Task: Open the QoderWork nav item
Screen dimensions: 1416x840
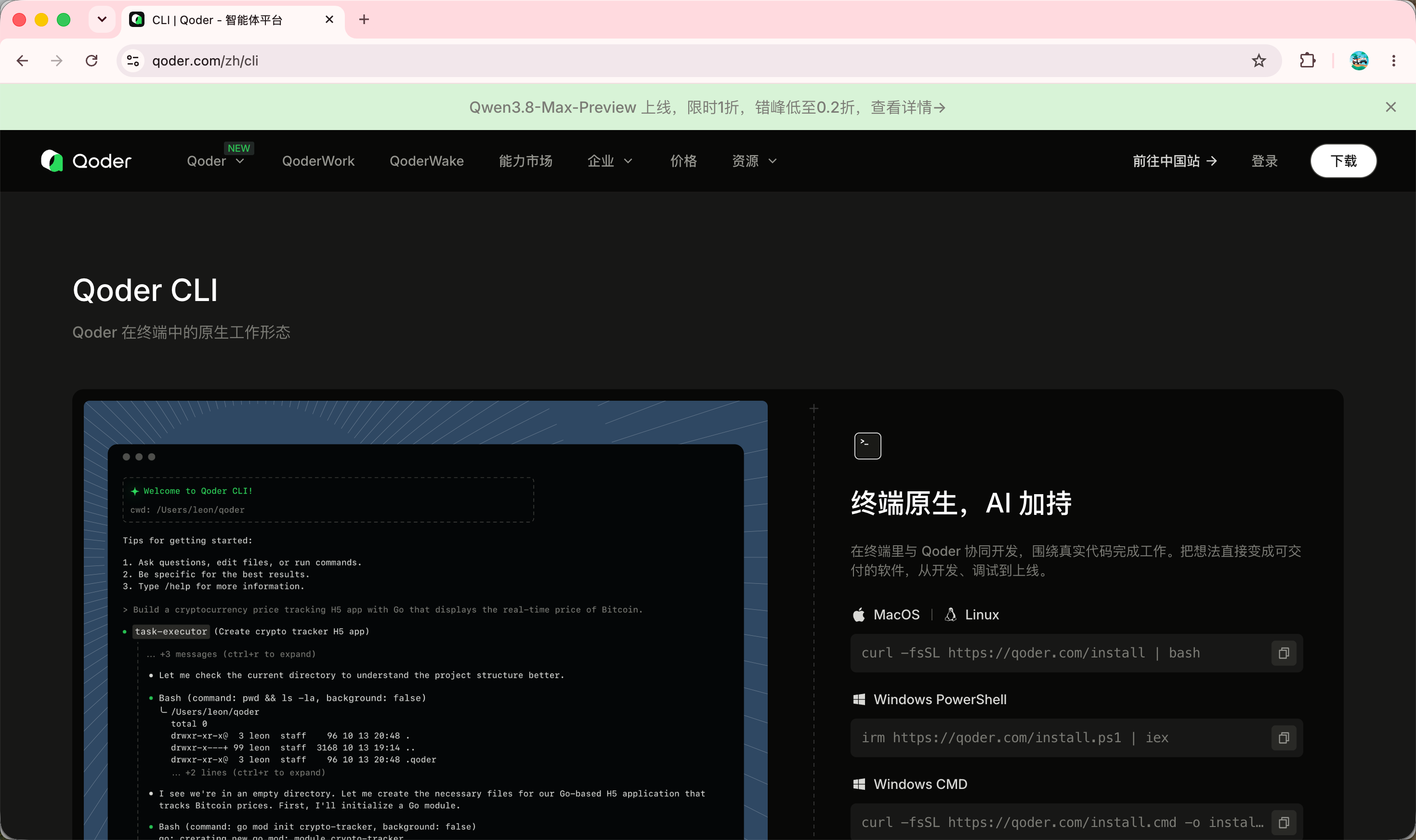Action: tap(319, 161)
